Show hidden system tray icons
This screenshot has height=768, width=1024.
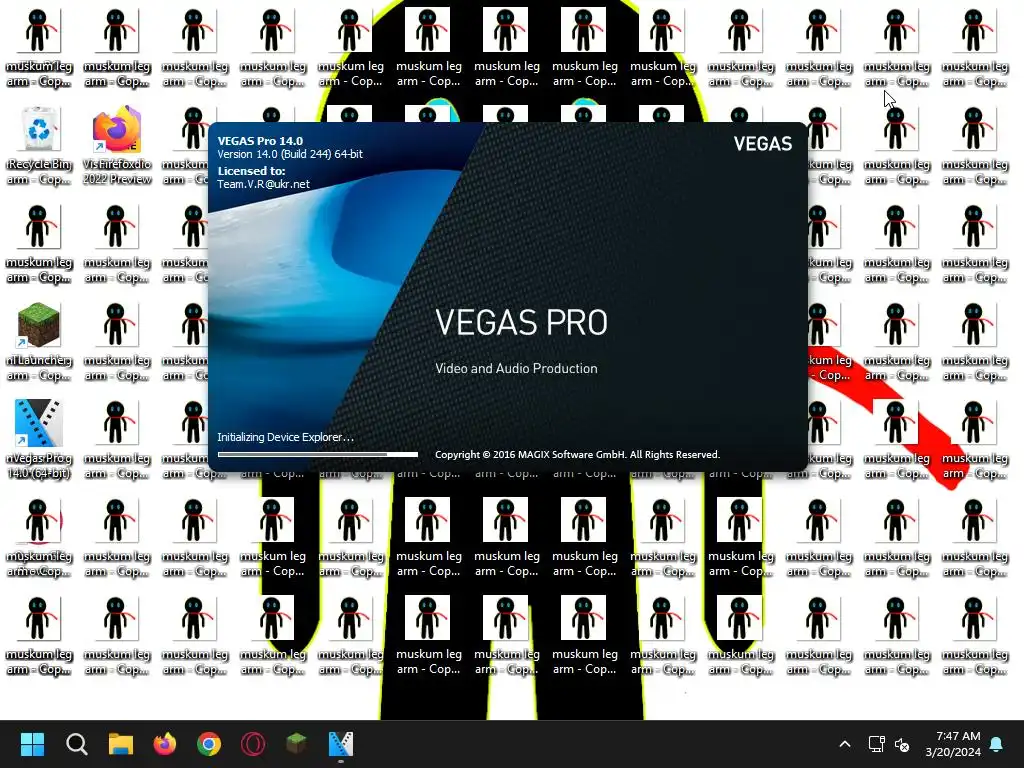click(x=844, y=744)
